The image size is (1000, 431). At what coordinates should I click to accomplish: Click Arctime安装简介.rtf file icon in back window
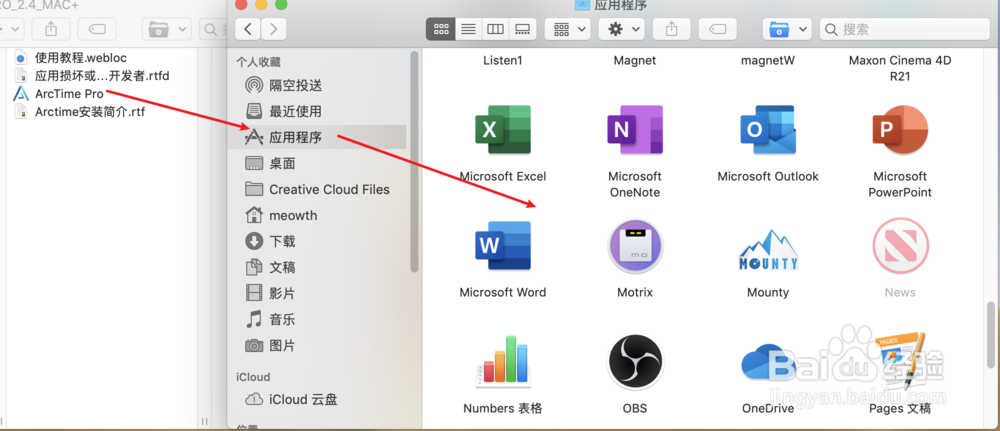[21, 112]
